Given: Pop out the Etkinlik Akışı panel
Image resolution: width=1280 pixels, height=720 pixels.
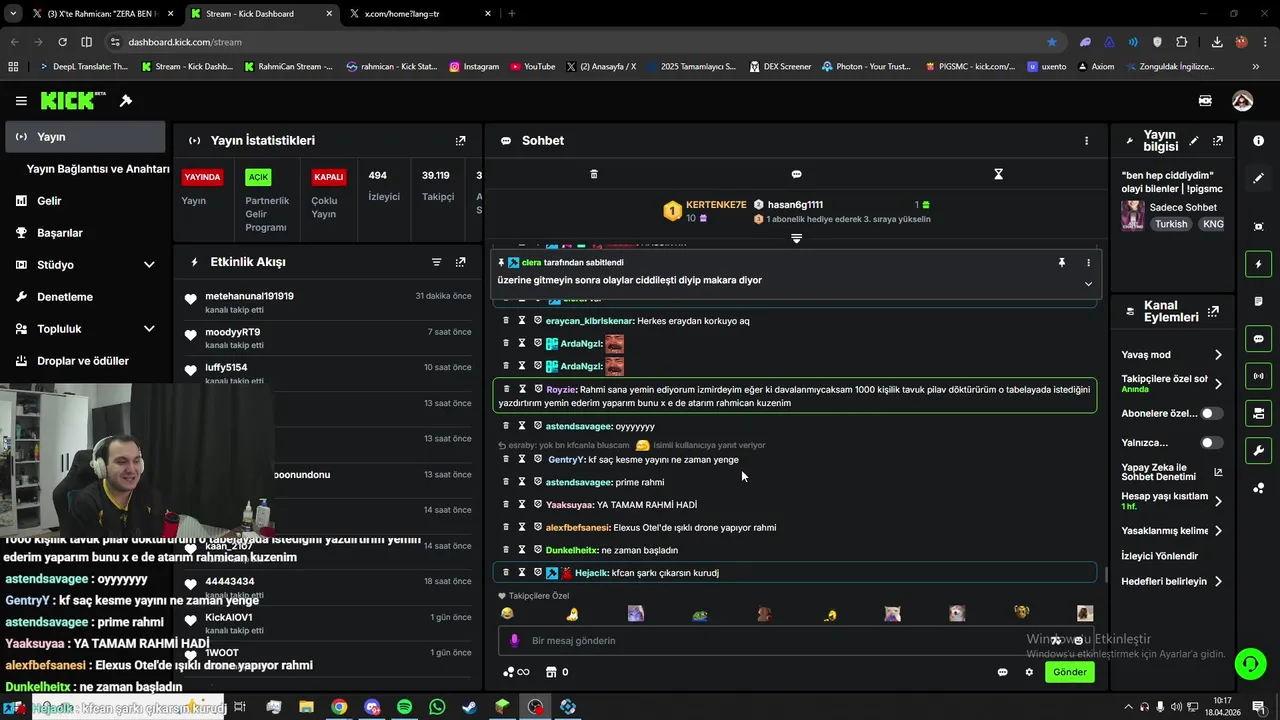Looking at the screenshot, I should 460,262.
